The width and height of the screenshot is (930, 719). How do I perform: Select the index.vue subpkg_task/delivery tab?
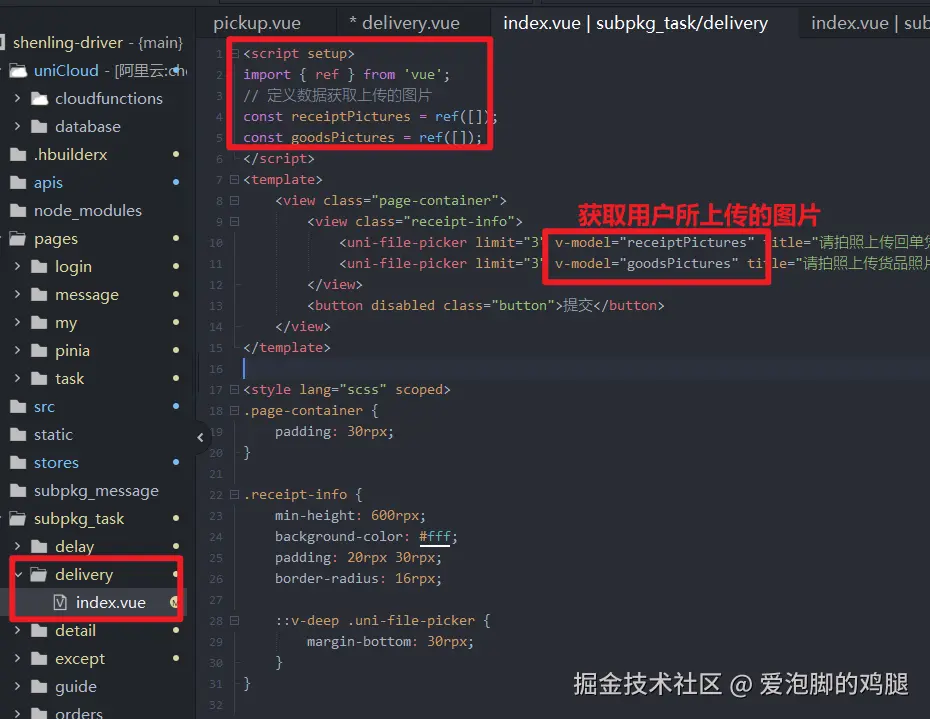[x=635, y=23]
